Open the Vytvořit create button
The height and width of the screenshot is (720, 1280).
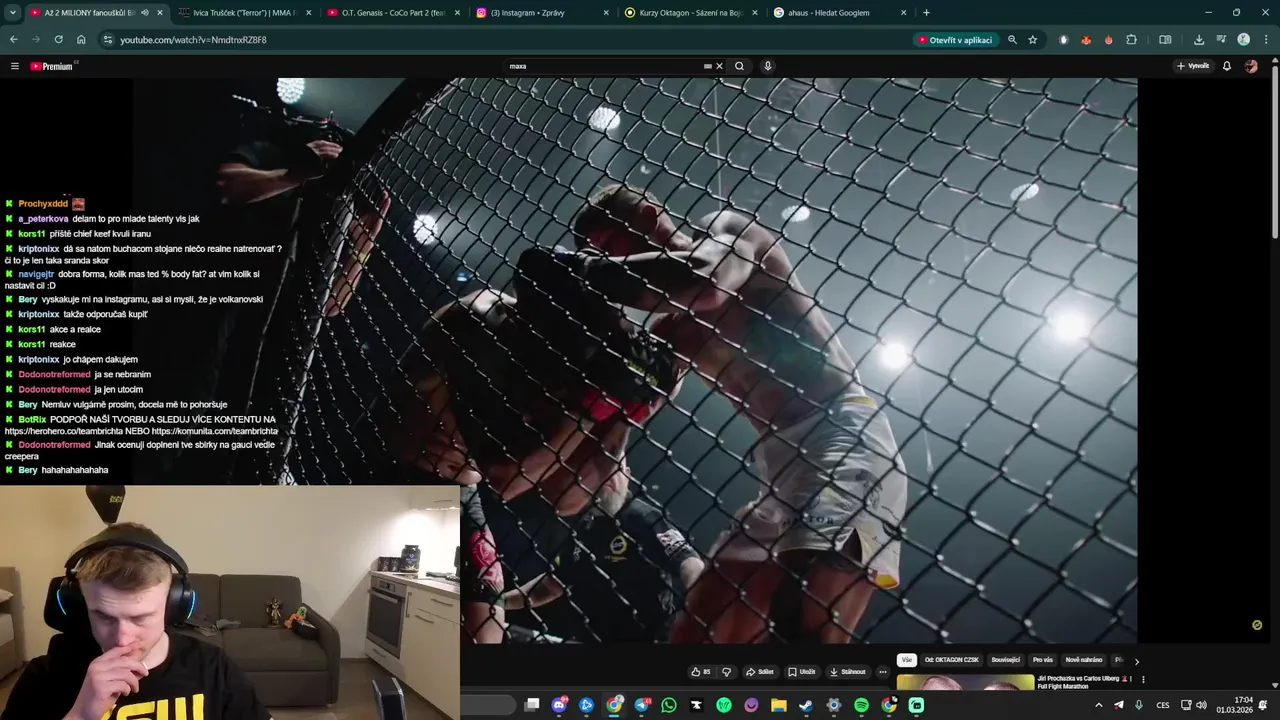(1193, 66)
